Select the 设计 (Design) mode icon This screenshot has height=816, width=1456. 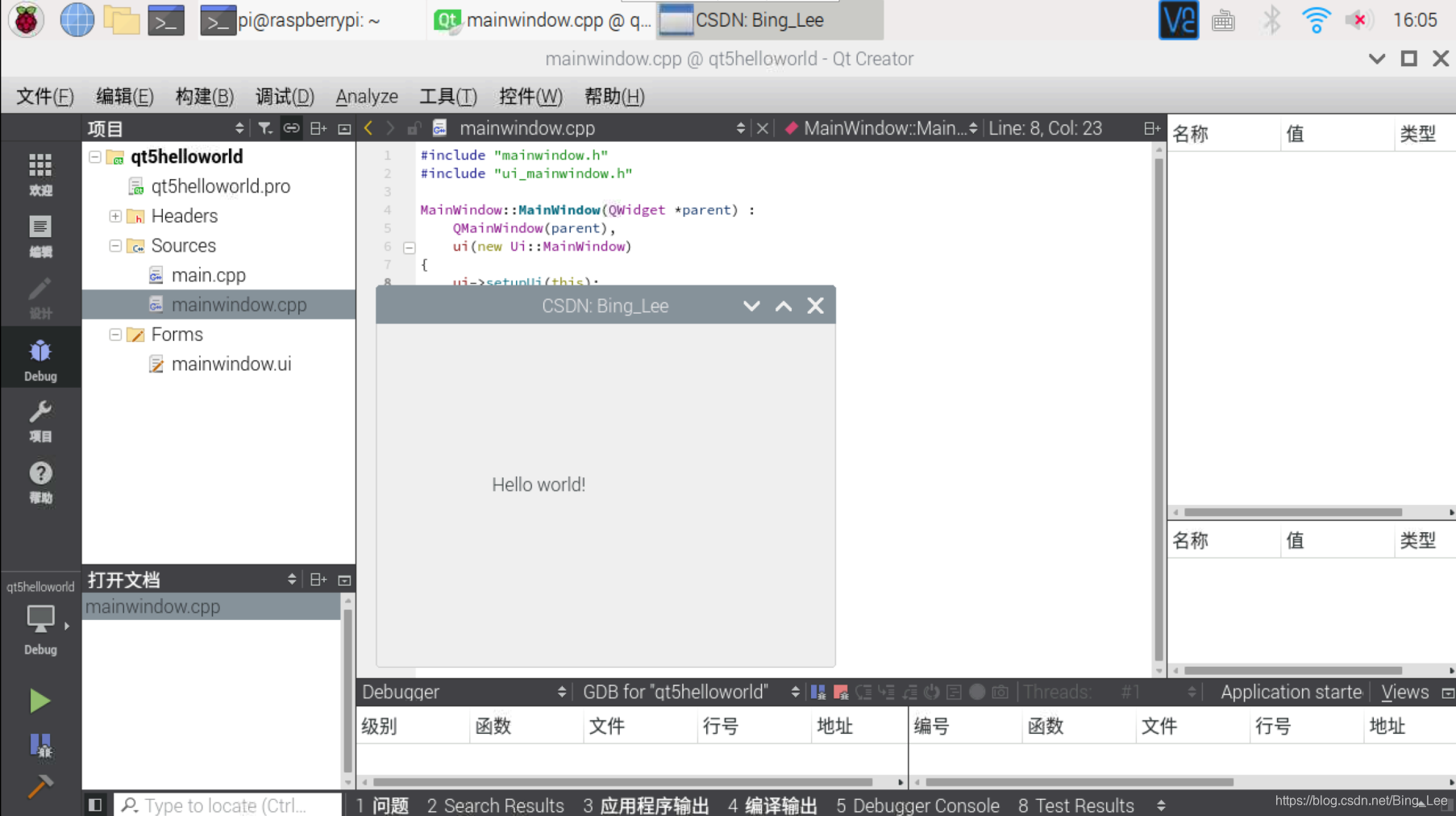pos(40,297)
